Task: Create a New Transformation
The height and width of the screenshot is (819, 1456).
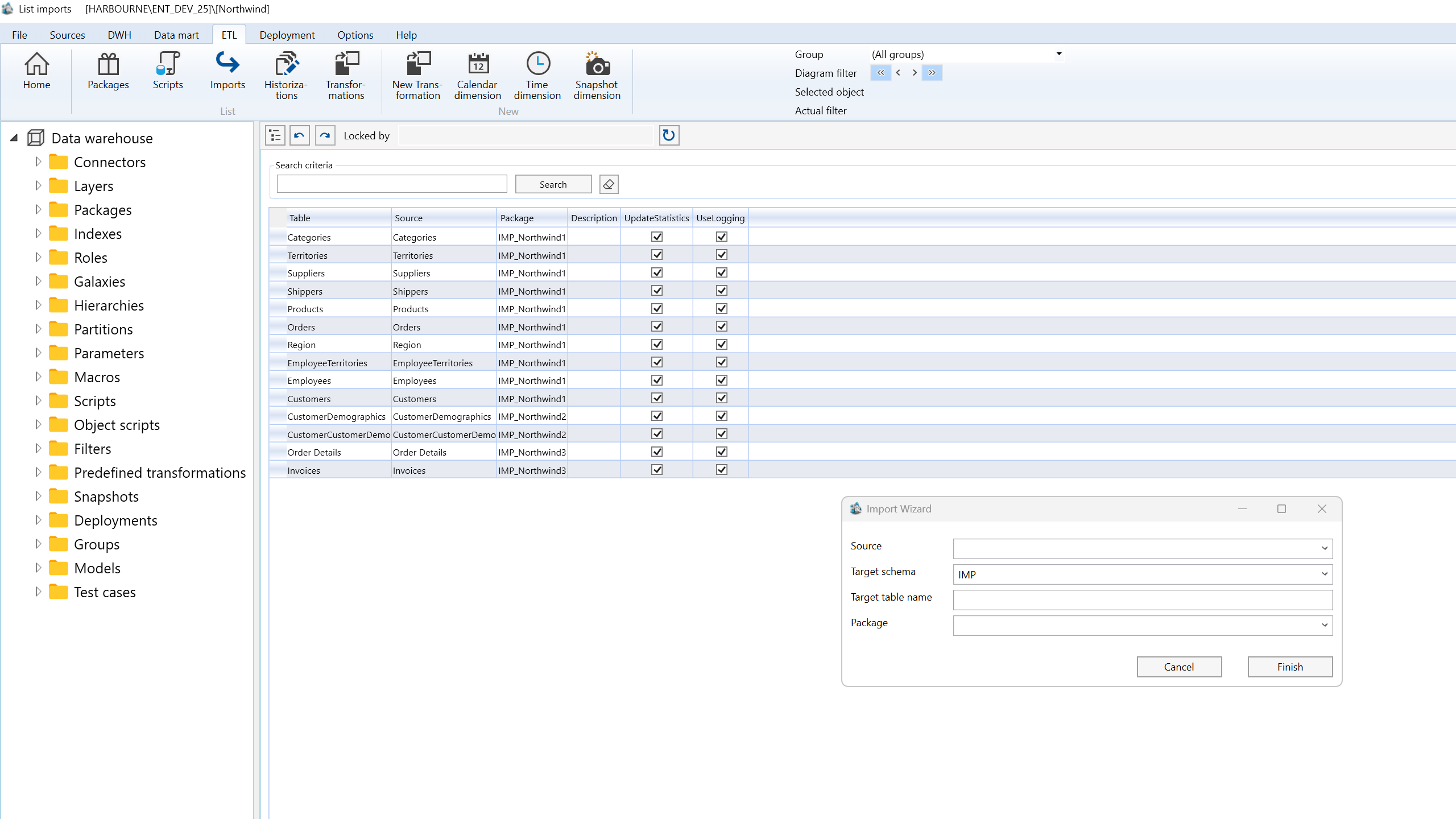Action: tap(417, 76)
